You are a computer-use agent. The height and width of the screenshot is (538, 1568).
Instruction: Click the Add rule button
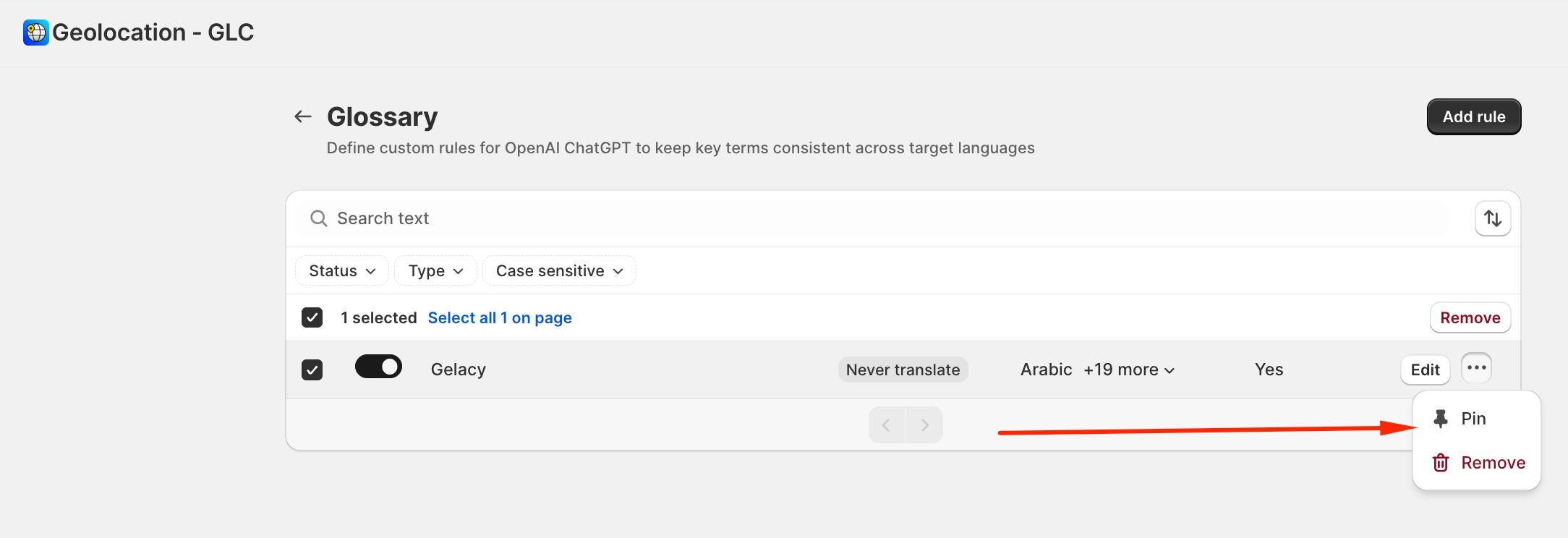[1474, 117]
